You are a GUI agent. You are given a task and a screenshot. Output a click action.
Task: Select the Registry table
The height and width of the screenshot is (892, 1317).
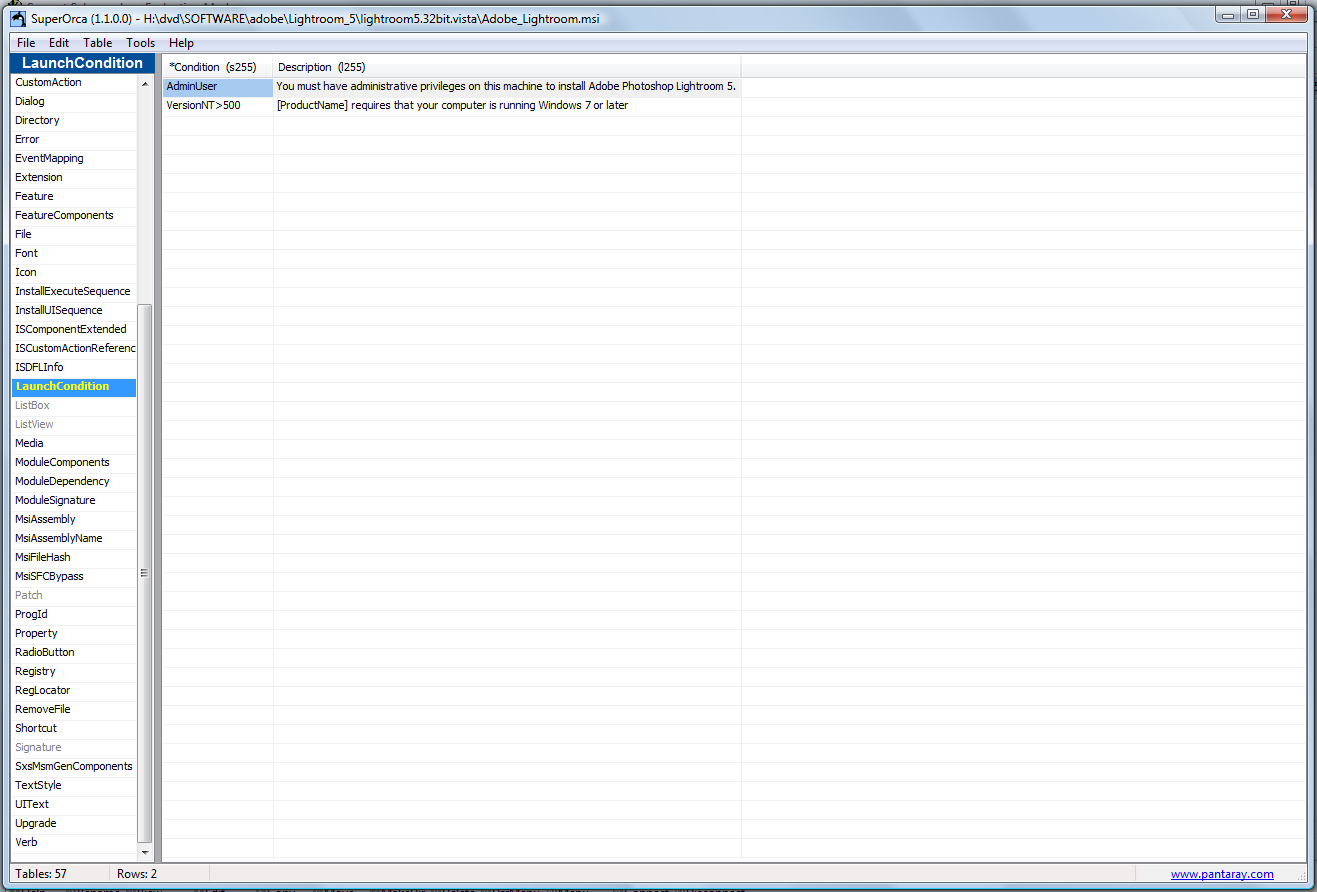74,671
